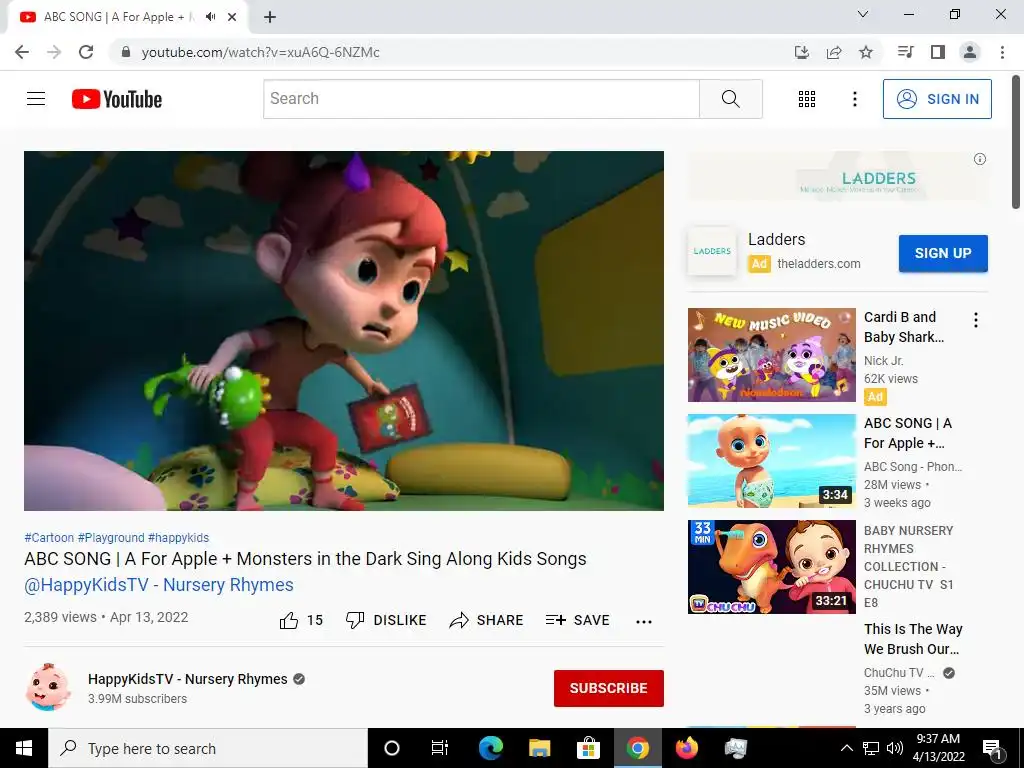Click the ad info icon on Ladders banner
This screenshot has width=1024, height=768.
coord(980,159)
